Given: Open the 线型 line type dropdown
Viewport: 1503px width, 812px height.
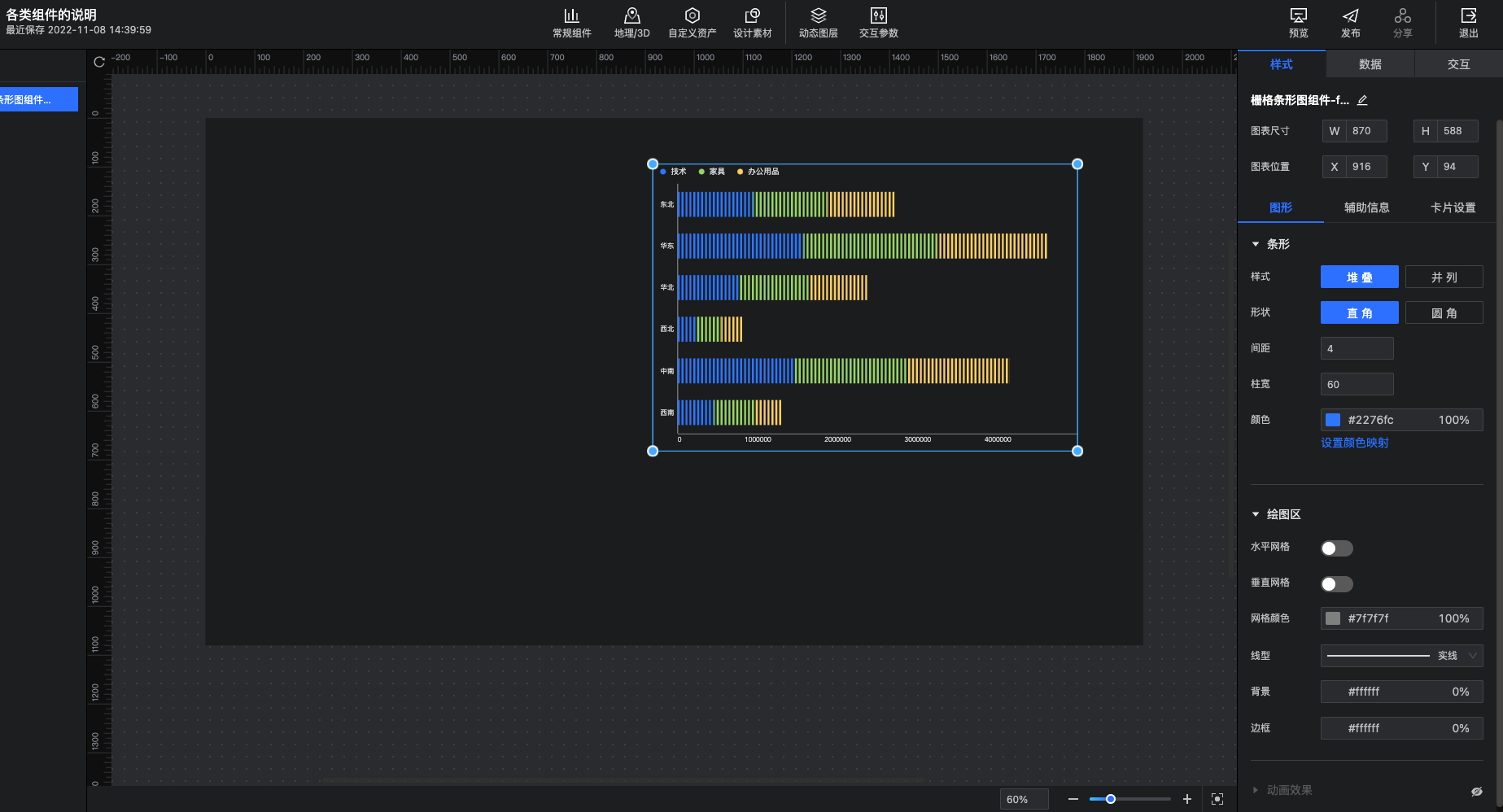Looking at the screenshot, I should pyautogui.click(x=1401, y=656).
